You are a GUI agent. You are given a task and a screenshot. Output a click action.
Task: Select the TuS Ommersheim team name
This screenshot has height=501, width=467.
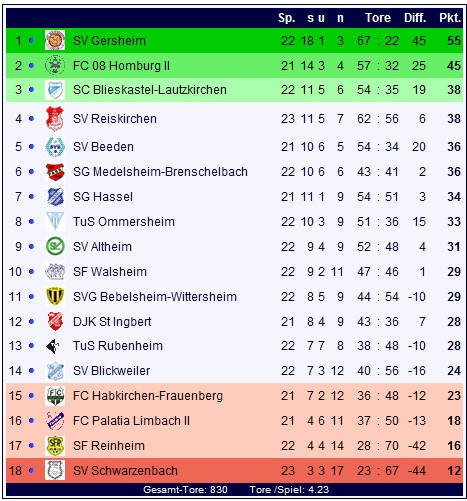click(124, 222)
